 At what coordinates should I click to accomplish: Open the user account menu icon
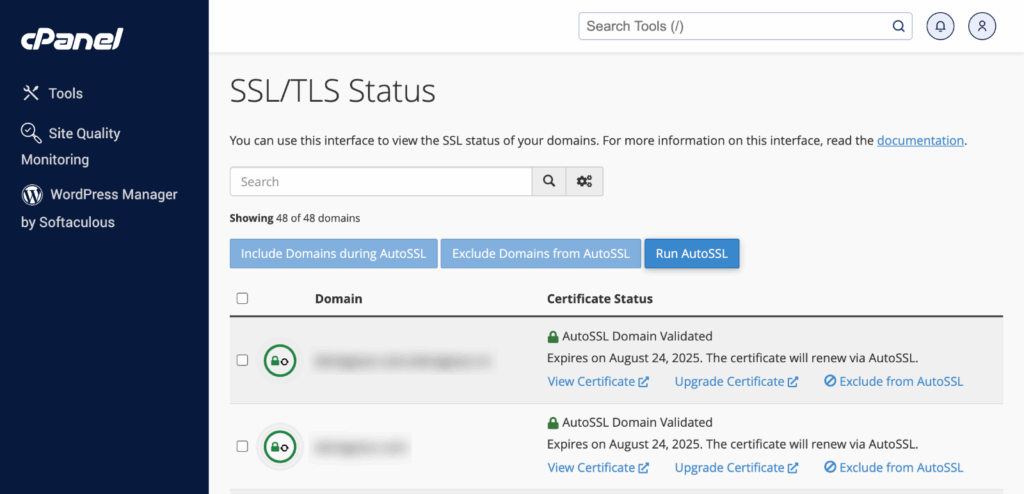click(x=982, y=27)
